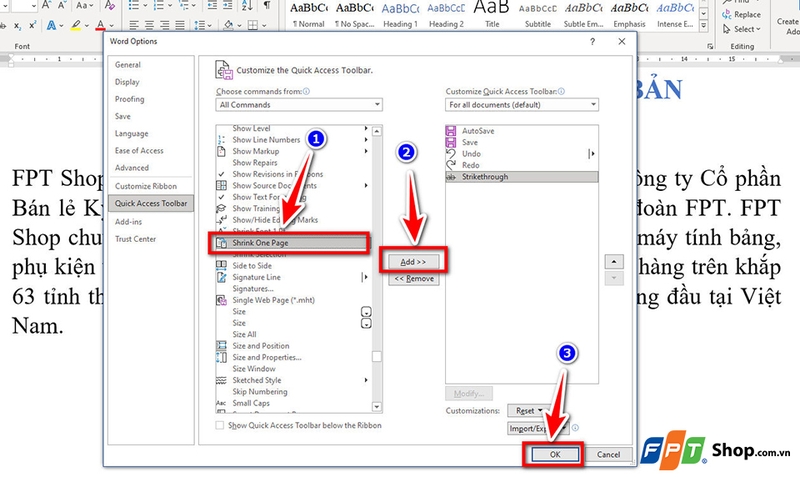Click the Decrease Indent icon
The height and width of the screenshot is (477, 800).
click(212, 5)
